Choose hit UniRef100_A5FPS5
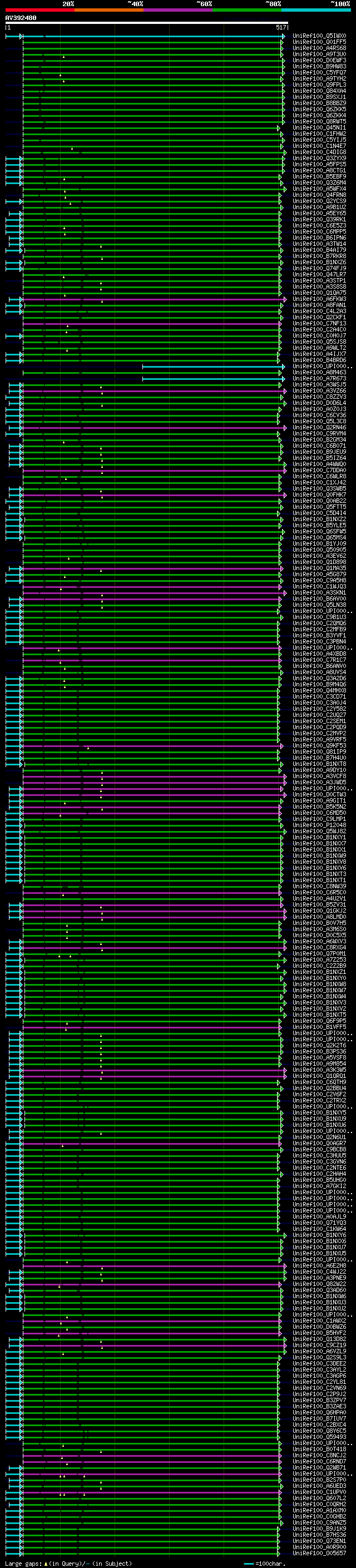 point(319,164)
